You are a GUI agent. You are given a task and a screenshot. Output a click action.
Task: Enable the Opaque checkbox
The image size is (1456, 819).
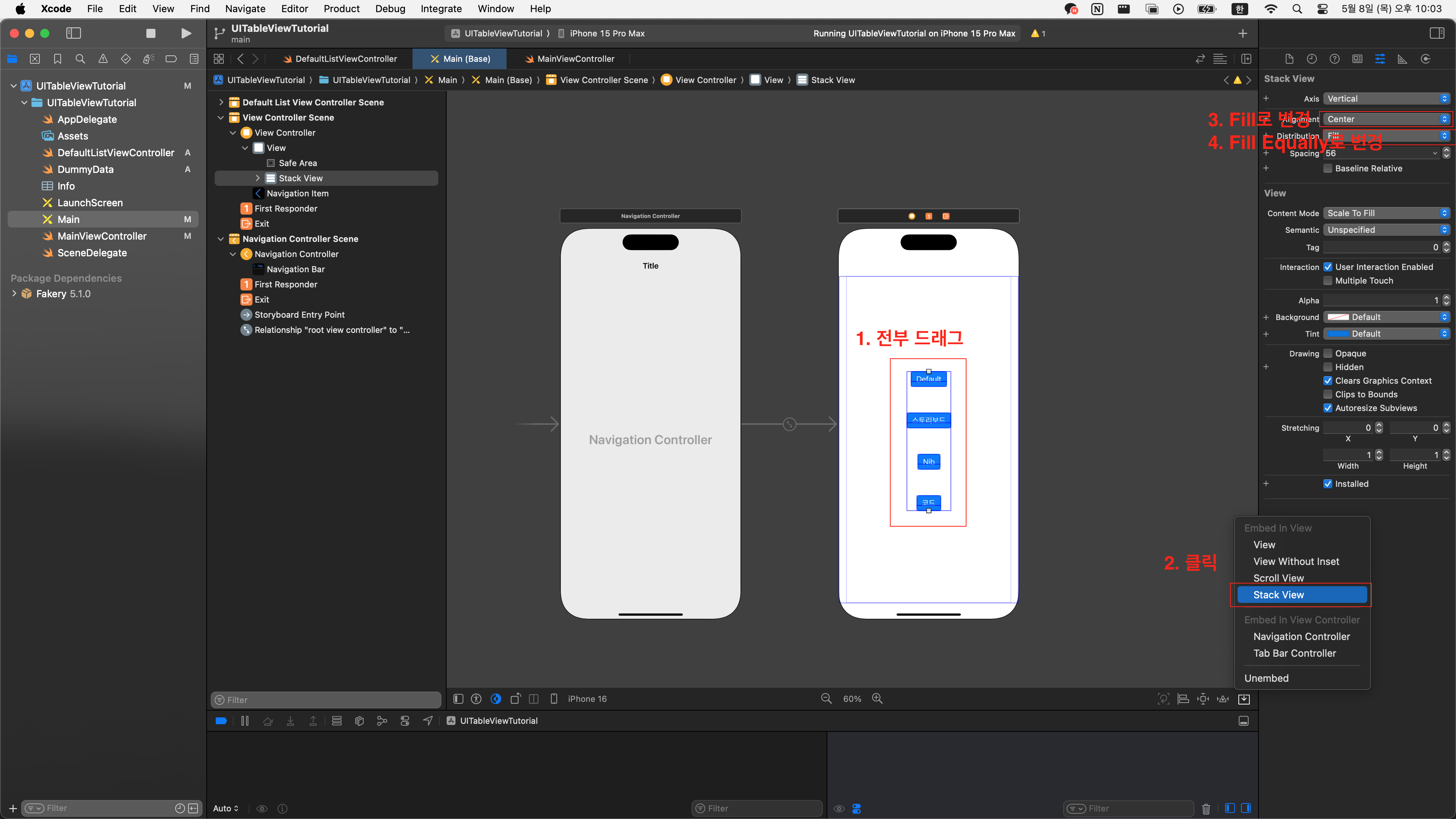pos(1328,353)
